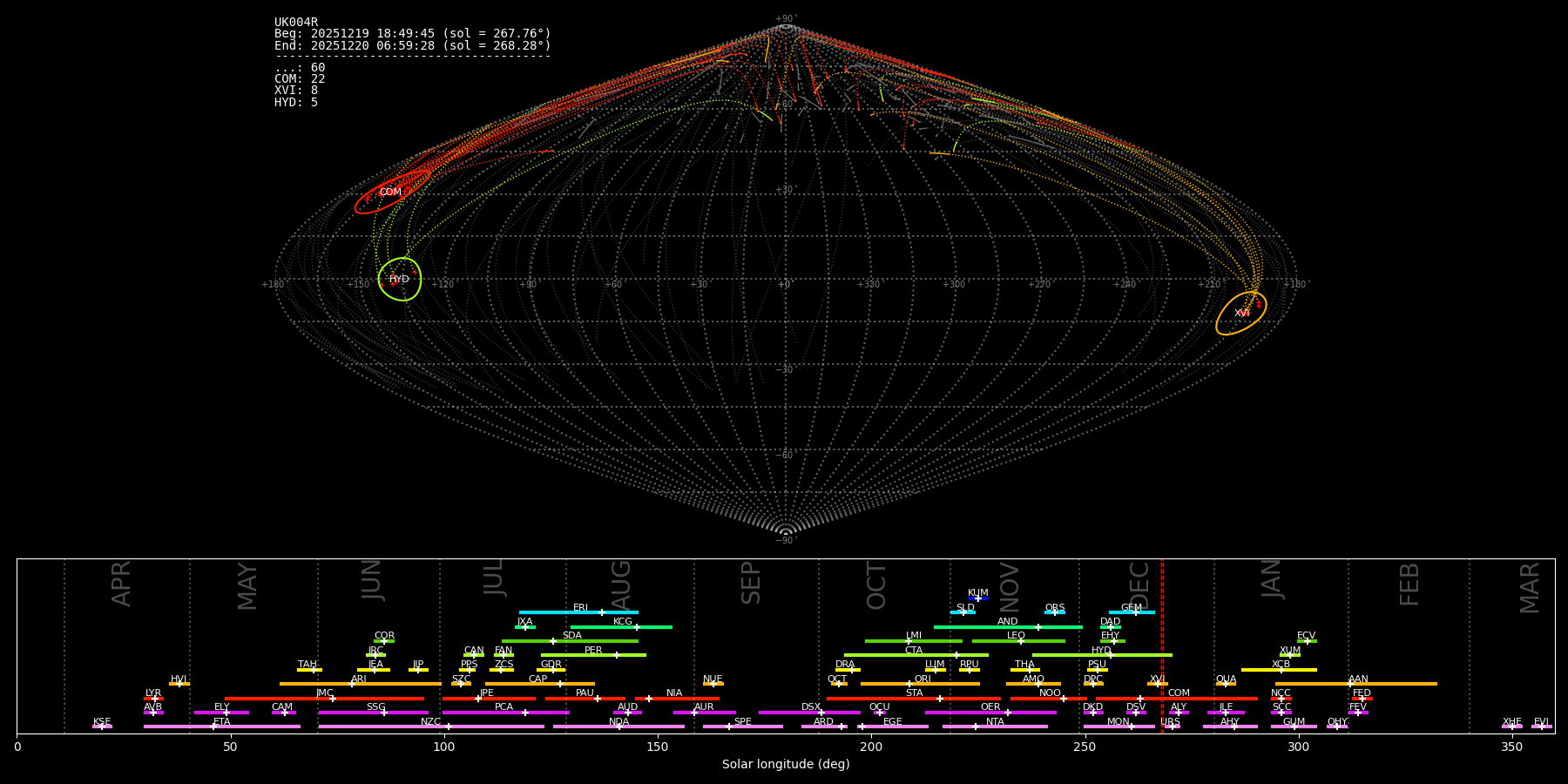Click the DEC month label

(1139, 585)
